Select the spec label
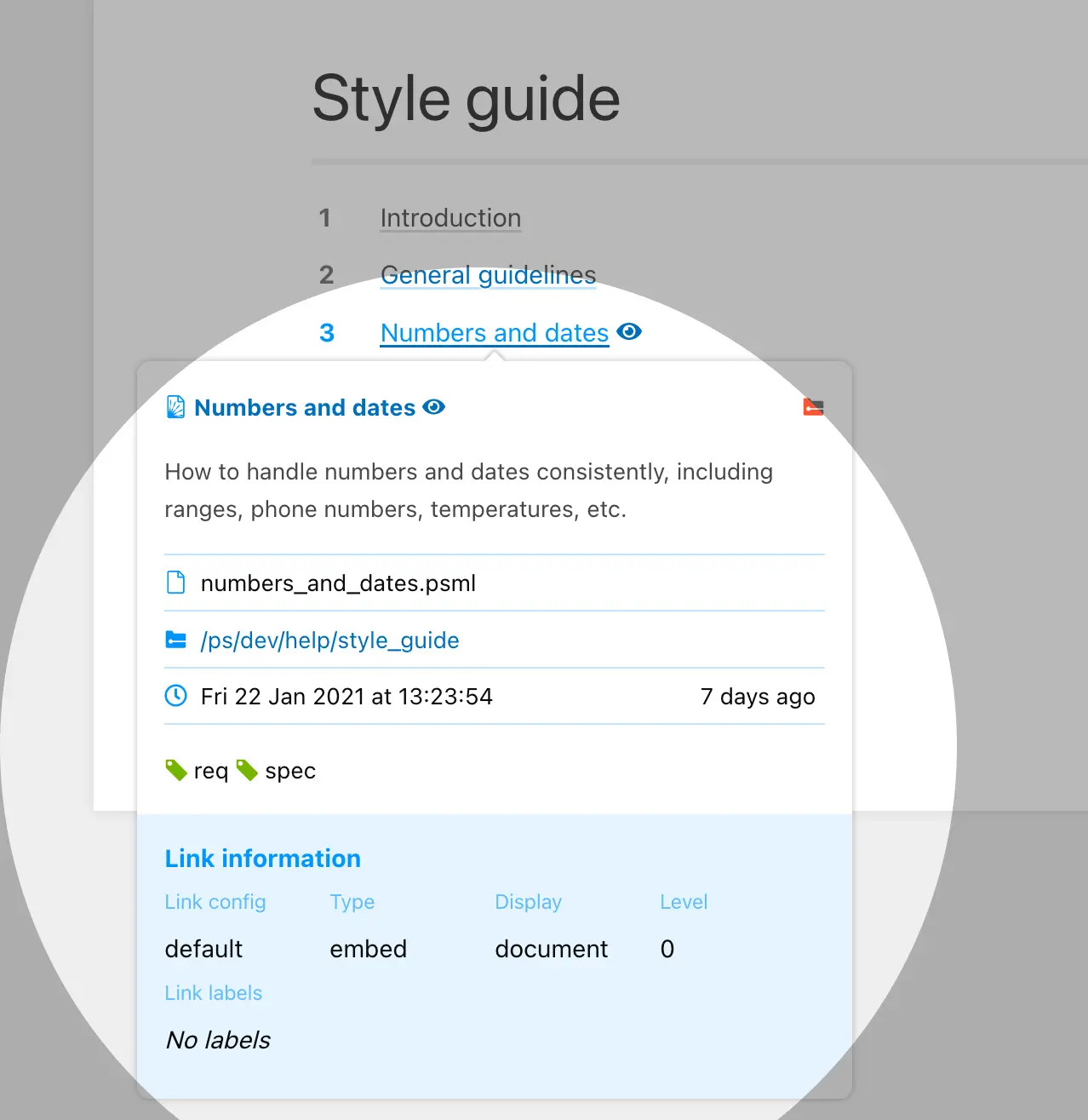Image resolution: width=1088 pixels, height=1120 pixels. [290, 771]
